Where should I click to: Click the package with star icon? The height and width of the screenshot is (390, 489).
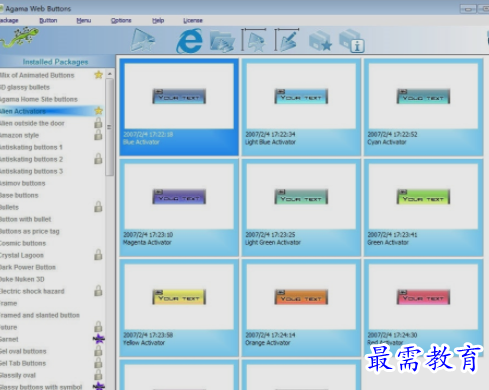(x=320, y=41)
